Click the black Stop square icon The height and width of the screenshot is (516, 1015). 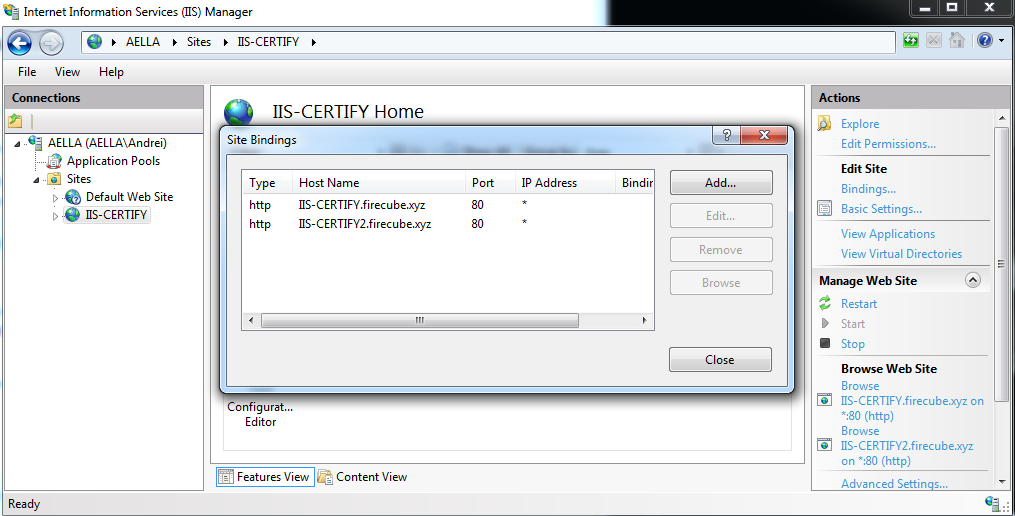[825, 343]
